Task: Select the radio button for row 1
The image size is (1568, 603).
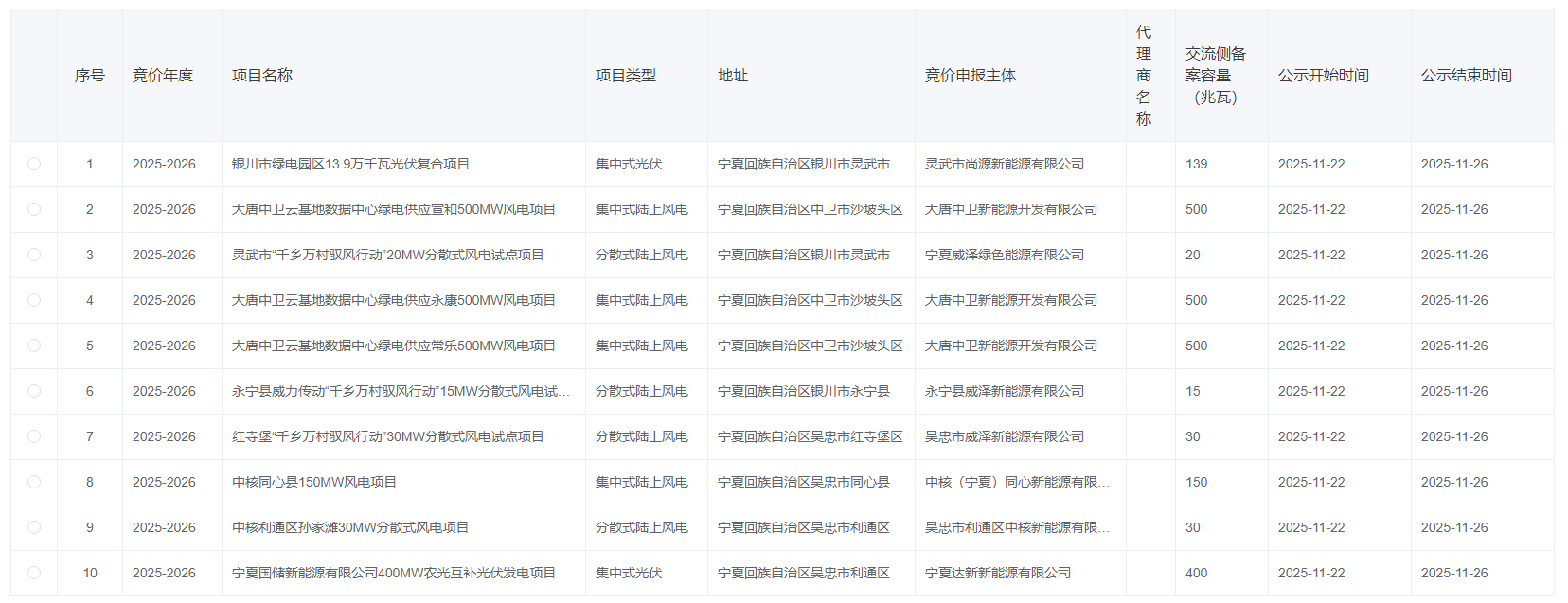Action: click(34, 164)
